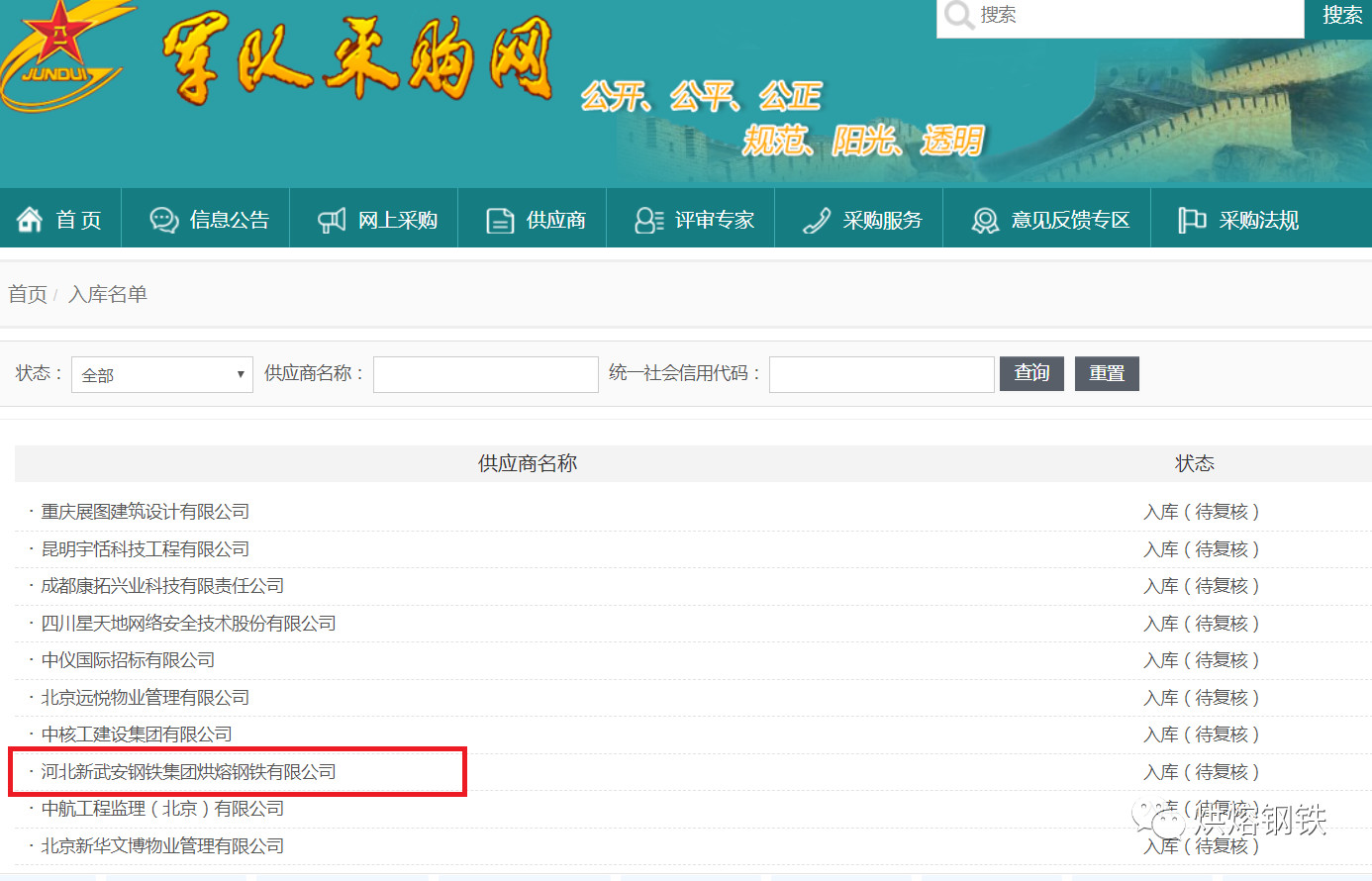Image resolution: width=1372 pixels, height=881 pixels.
Task: Open supplier 四川星天地网络安全技术股份有限公司
Action: [x=188, y=624]
